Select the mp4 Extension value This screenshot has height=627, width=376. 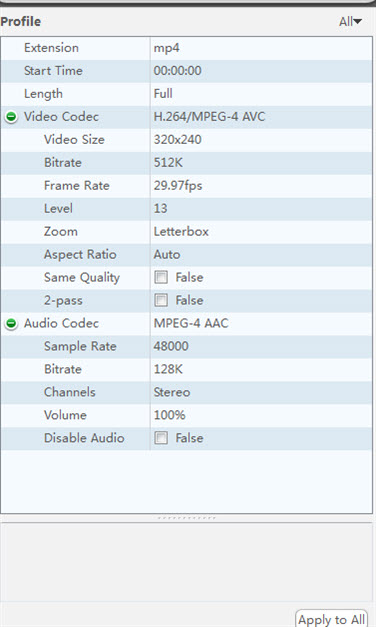click(166, 48)
